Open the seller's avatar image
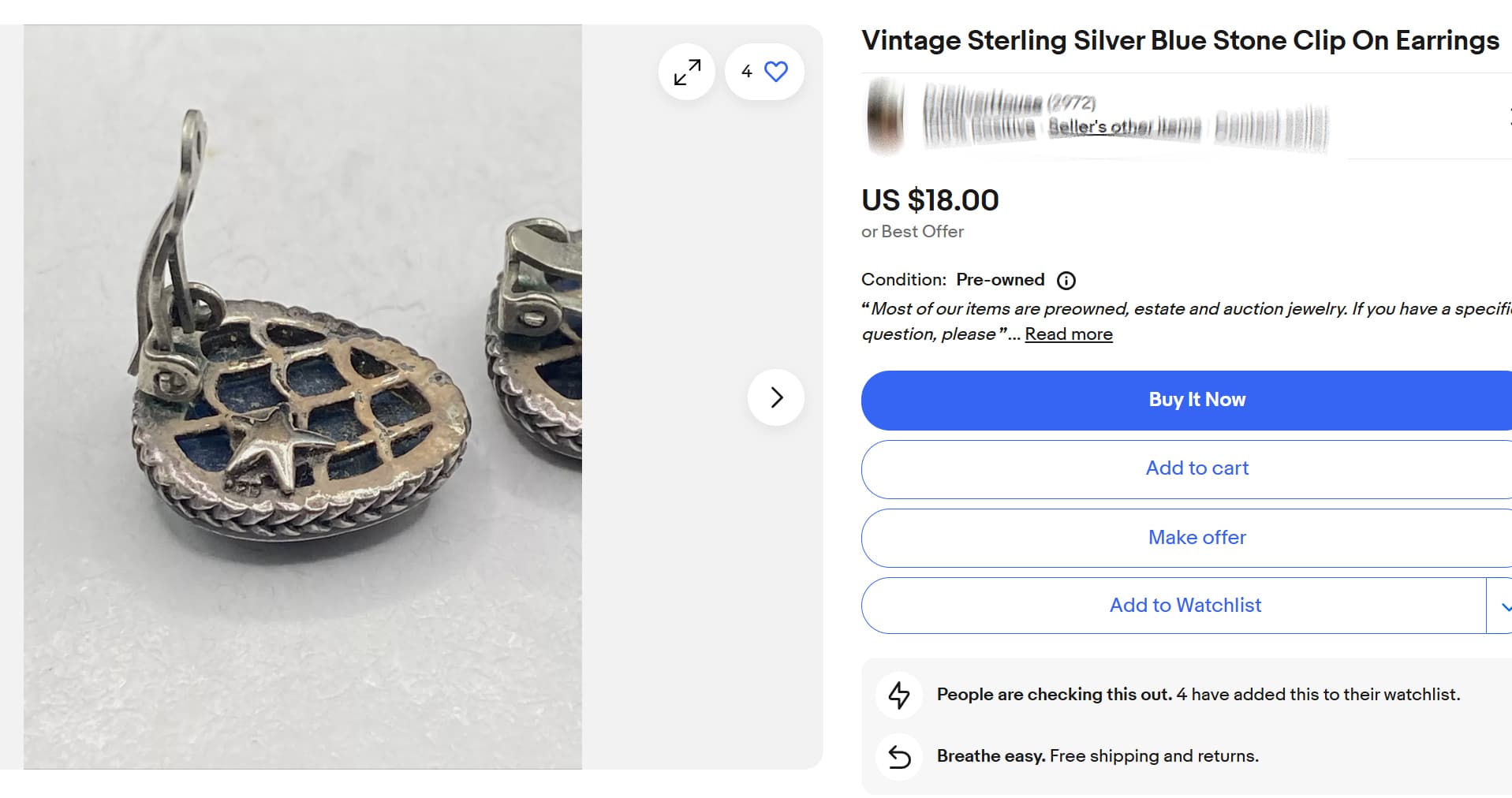 pyautogui.click(x=885, y=117)
